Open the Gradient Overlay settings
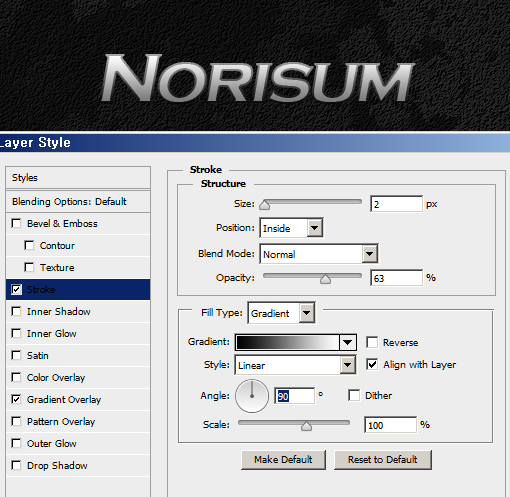The width and height of the screenshot is (510, 497). (64, 400)
